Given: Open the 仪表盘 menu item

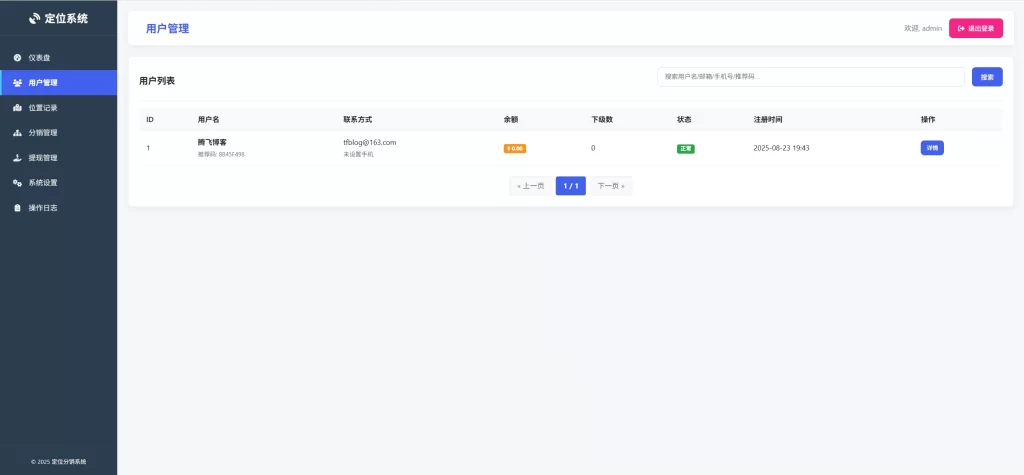Looking at the screenshot, I should pos(59,57).
